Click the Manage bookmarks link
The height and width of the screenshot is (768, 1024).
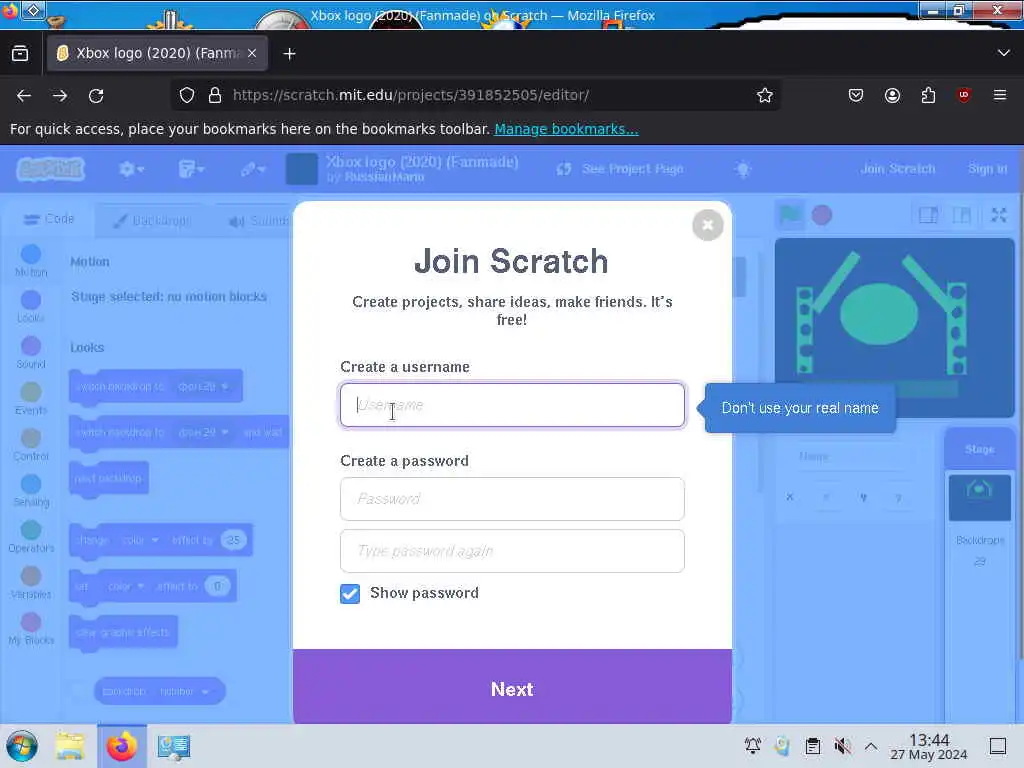pos(566,129)
